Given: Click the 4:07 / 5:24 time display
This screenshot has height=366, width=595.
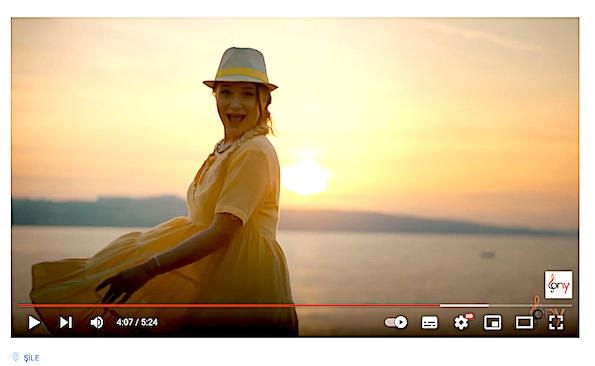Looking at the screenshot, I should tap(137, 322).
